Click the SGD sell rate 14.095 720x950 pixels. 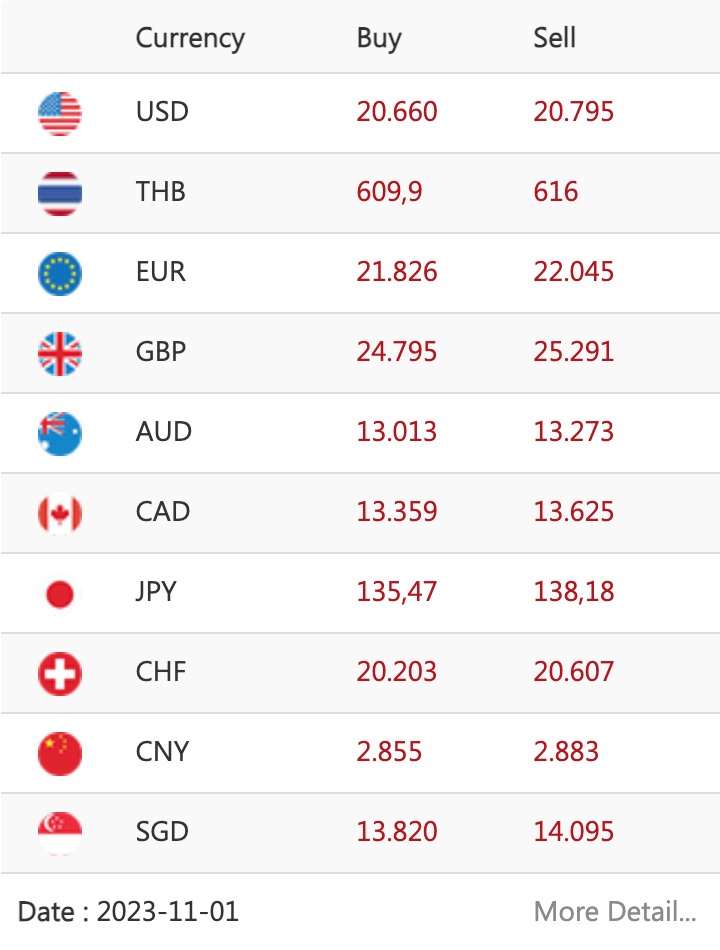(x=573, y=831)
